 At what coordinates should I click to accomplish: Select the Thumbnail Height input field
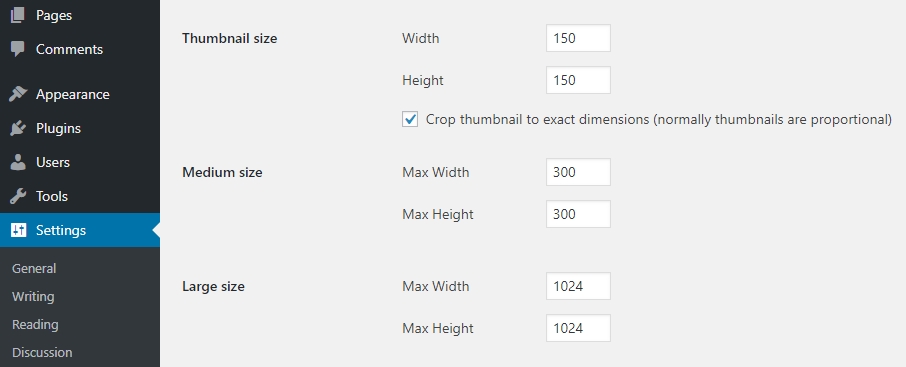click(578, 80)
